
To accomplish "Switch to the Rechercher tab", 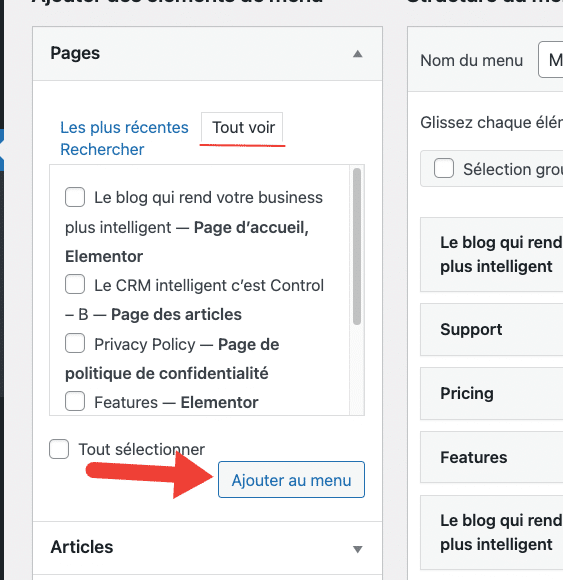I will point(102,149).
